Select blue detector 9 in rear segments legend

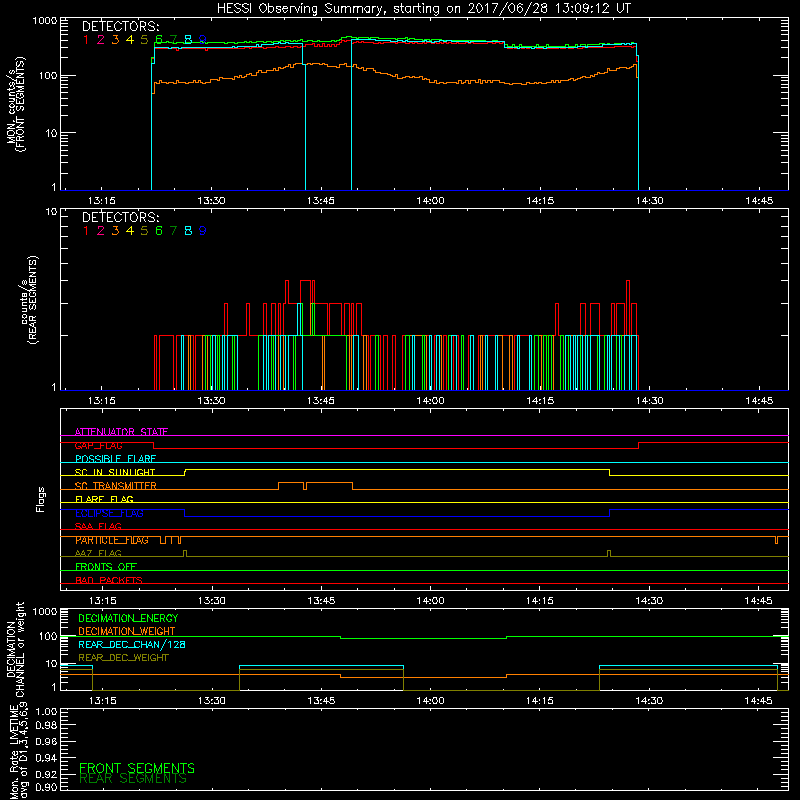[x=203, y=231]
